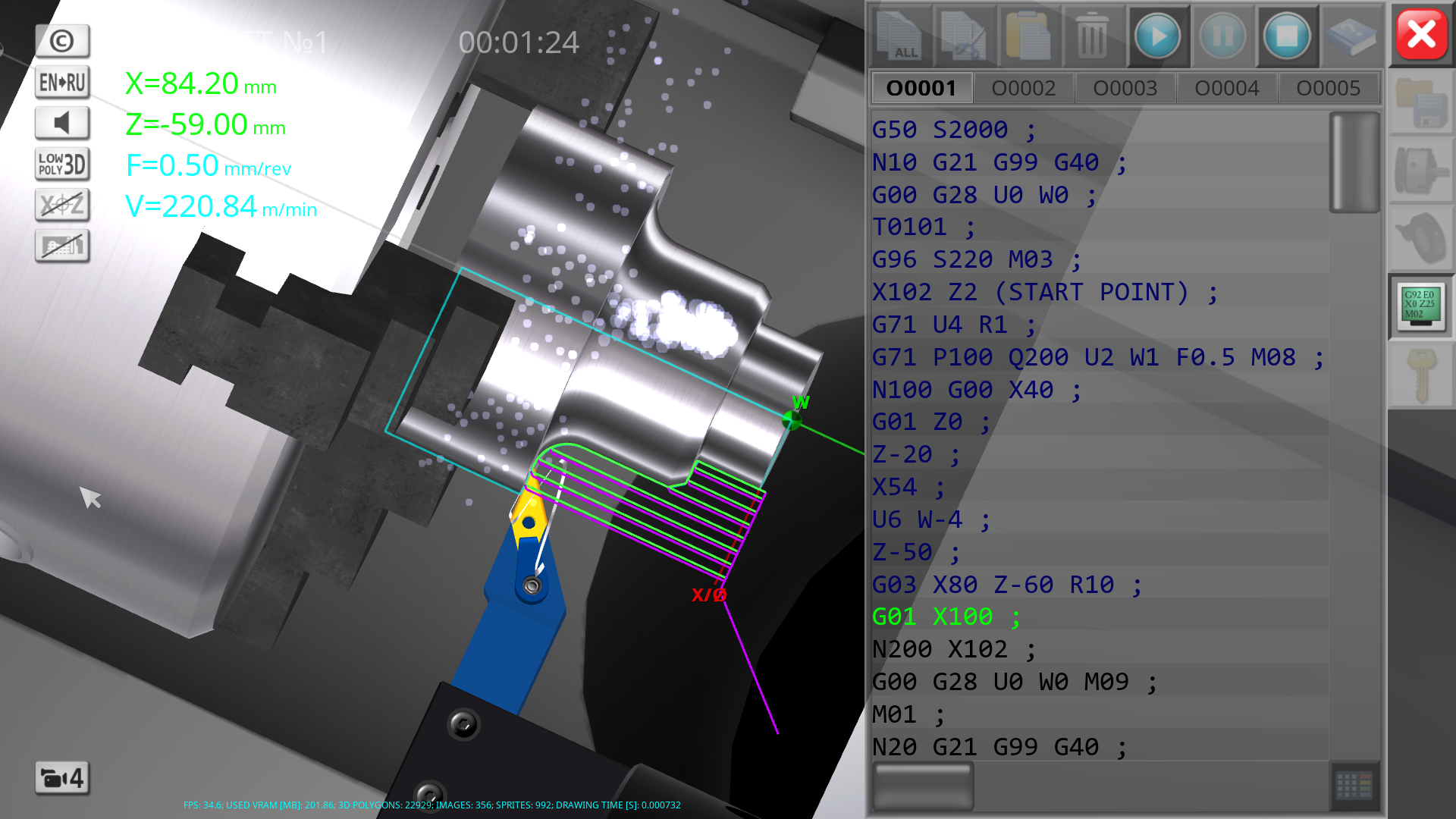Click the paste clipboard icon
1456x819 pixels.
pyautogui.click(x=1028, y=36)
